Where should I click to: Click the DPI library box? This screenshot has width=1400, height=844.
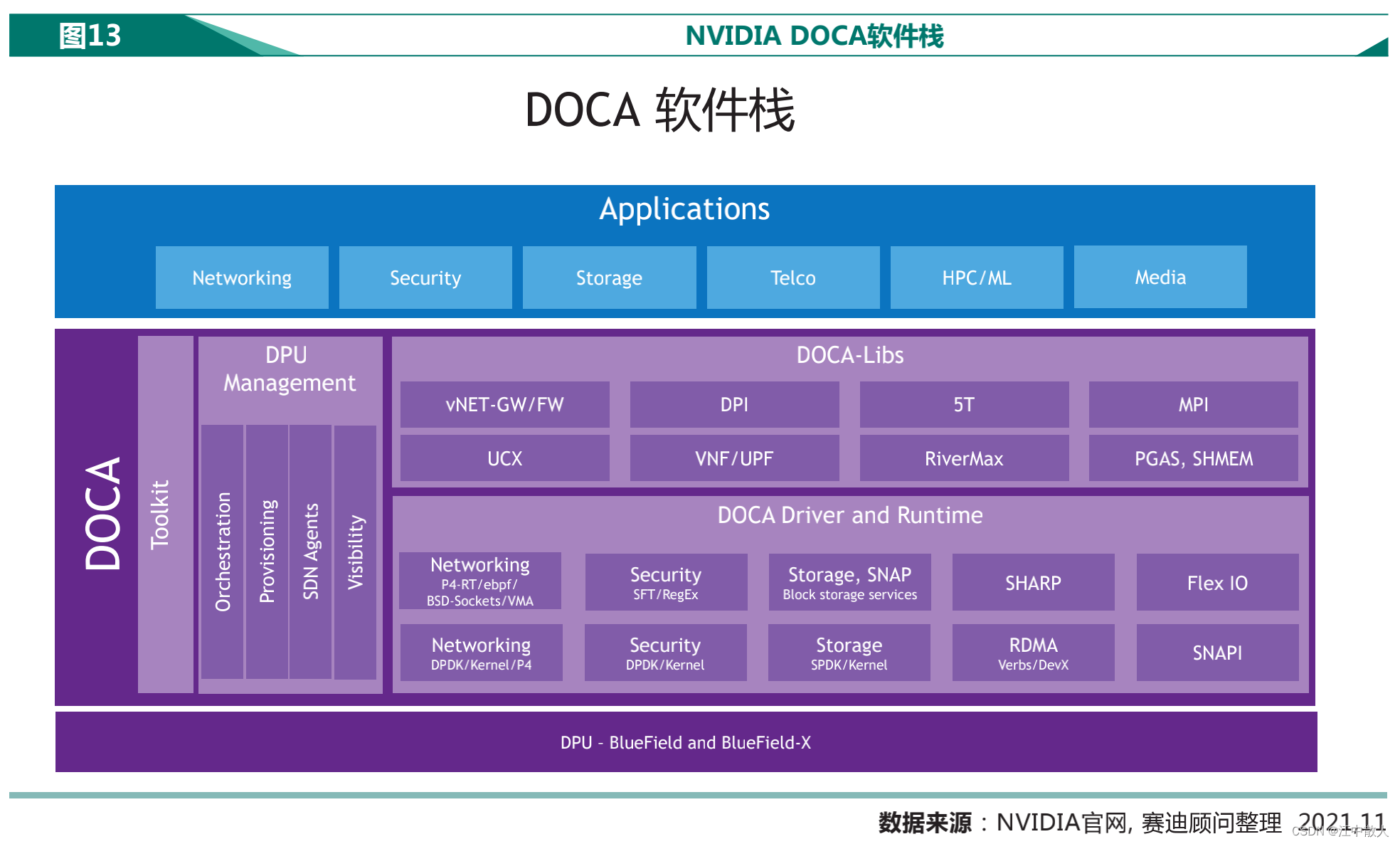click(x=734, y=404)
